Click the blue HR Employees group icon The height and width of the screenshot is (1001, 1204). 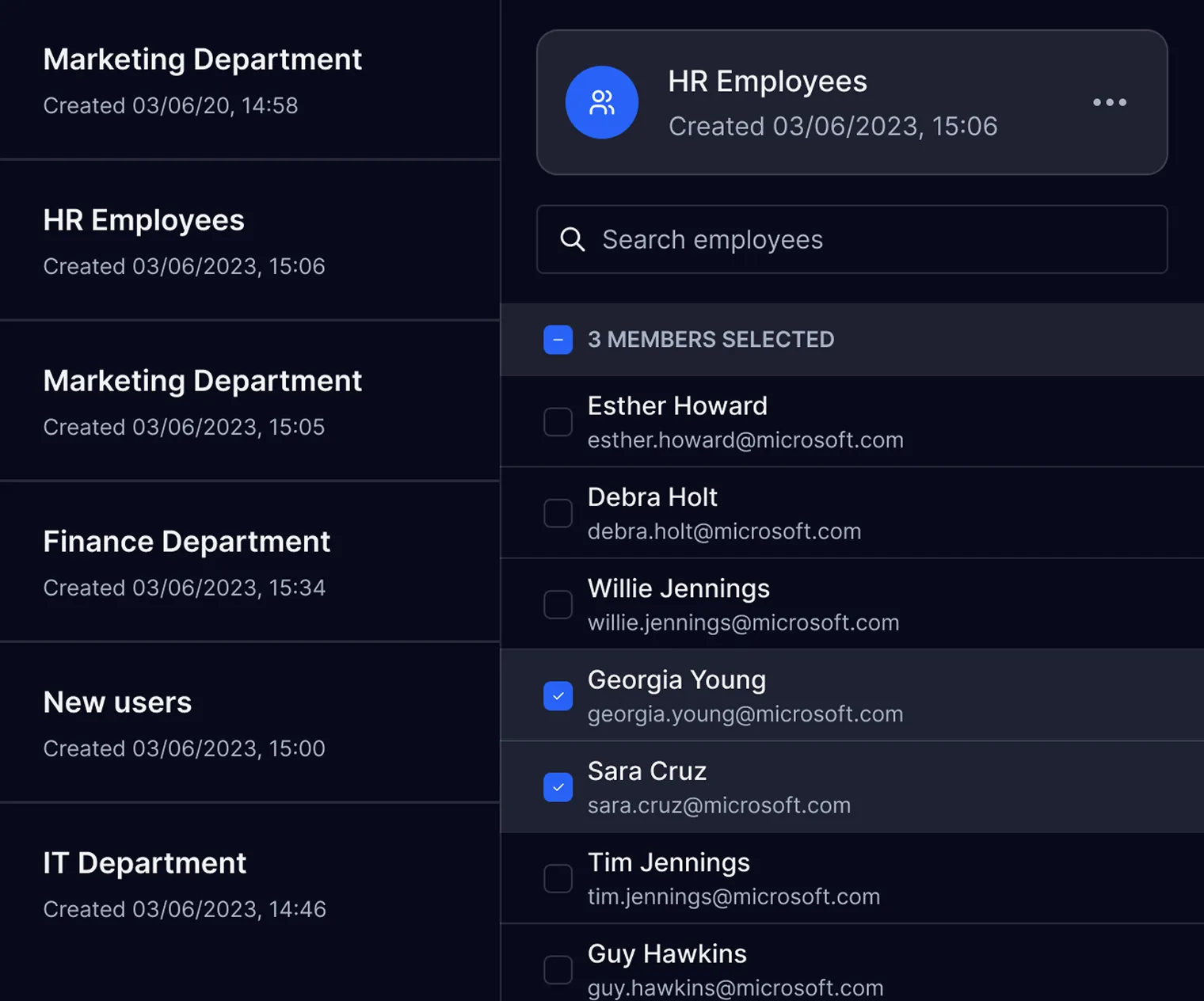tap(601, 102)
